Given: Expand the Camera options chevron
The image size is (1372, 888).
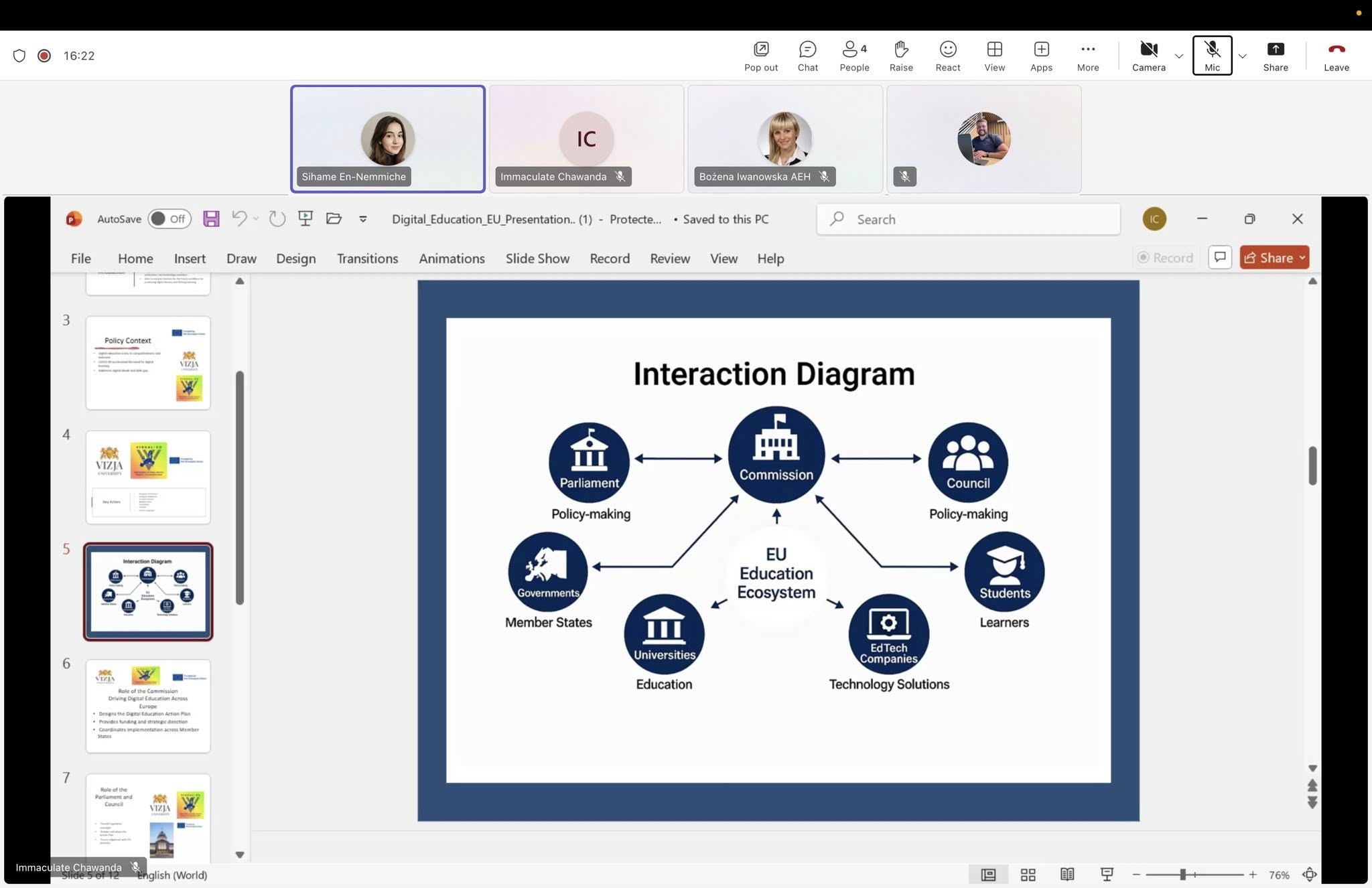Looking at the screenshot, I should click(1179, 56).
